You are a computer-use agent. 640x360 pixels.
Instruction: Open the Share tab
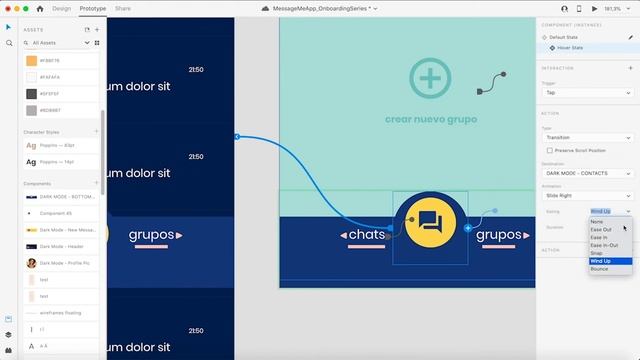122,9
